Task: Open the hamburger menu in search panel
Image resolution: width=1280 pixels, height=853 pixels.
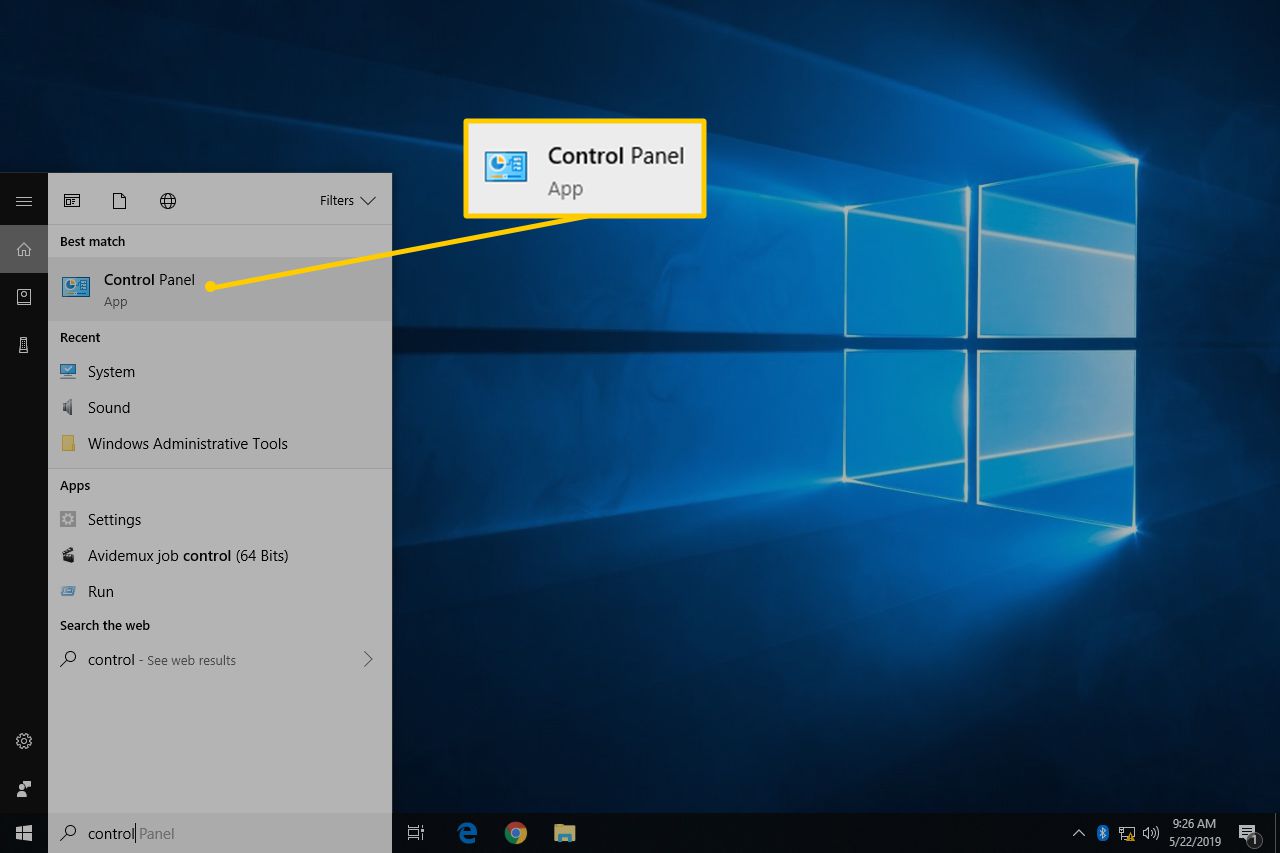Action: [23, 201]
